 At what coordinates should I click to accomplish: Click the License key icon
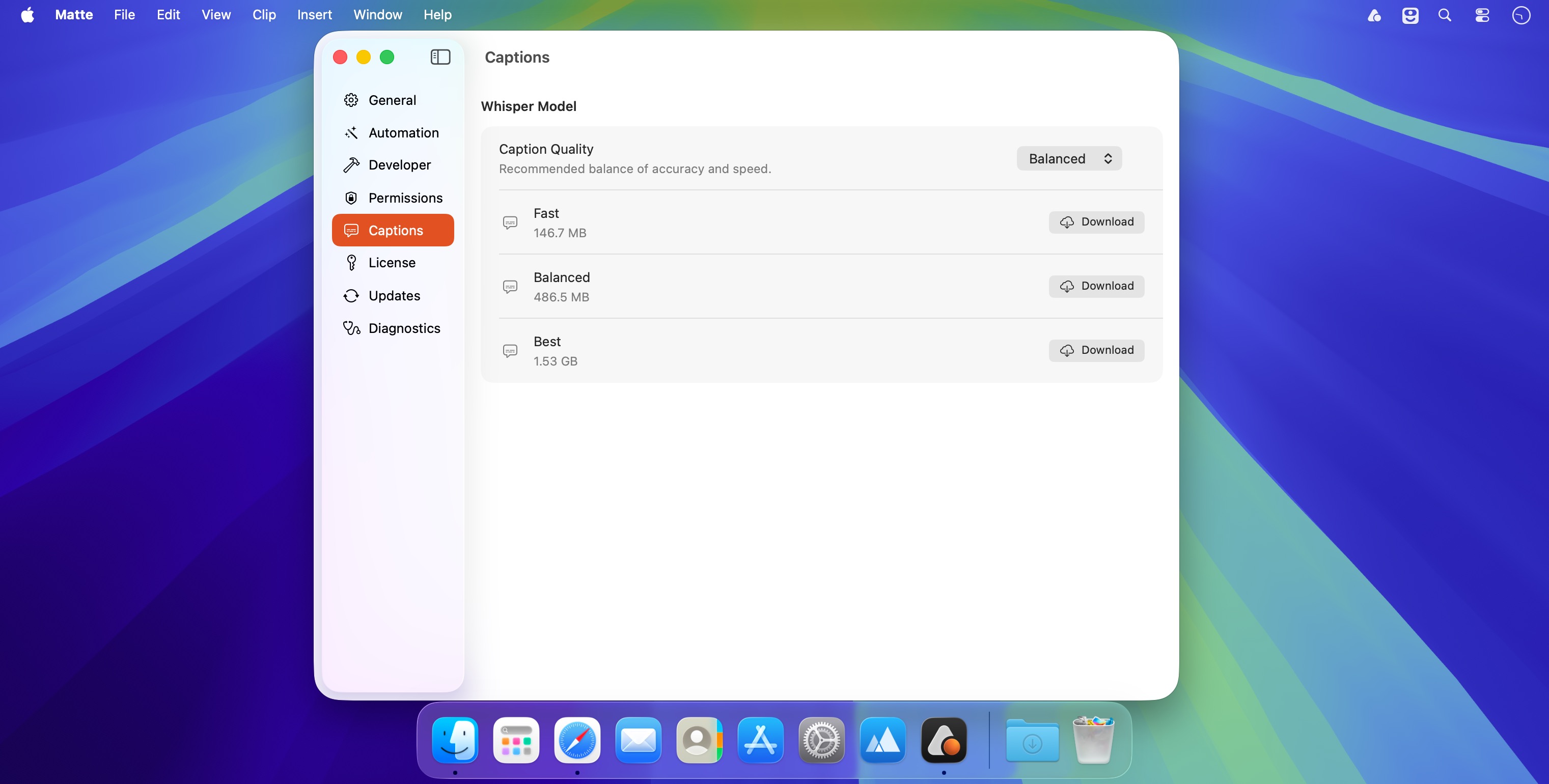pos(351,263)
